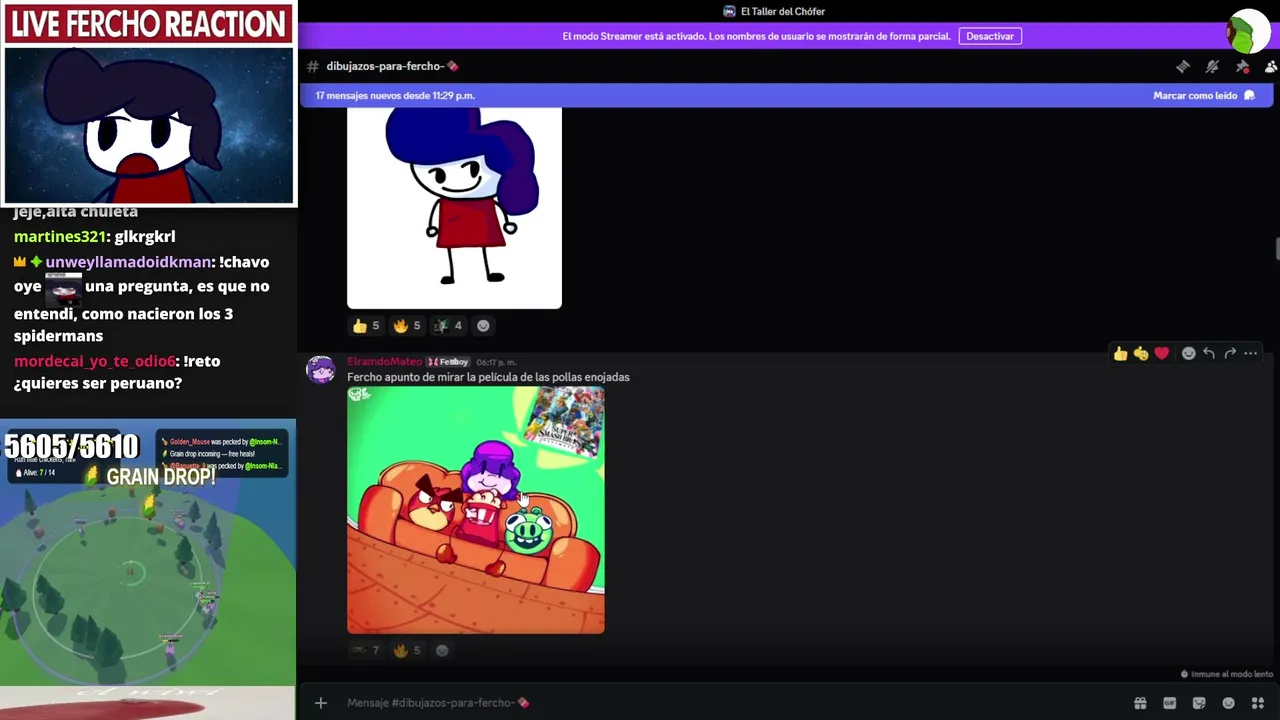
Task: Click the GRAIN DROP! game overlay text
Action: coord(161,477)
